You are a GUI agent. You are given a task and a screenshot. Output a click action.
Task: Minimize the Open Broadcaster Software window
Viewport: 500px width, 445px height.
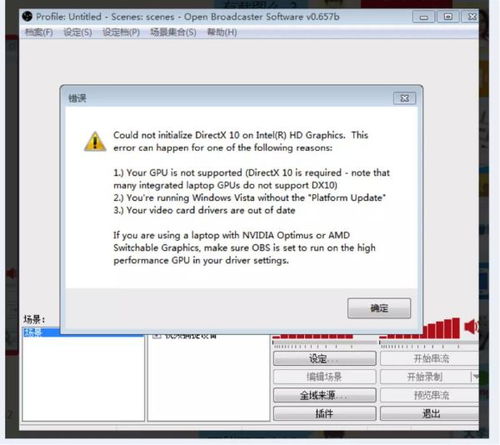coord(423,17)
